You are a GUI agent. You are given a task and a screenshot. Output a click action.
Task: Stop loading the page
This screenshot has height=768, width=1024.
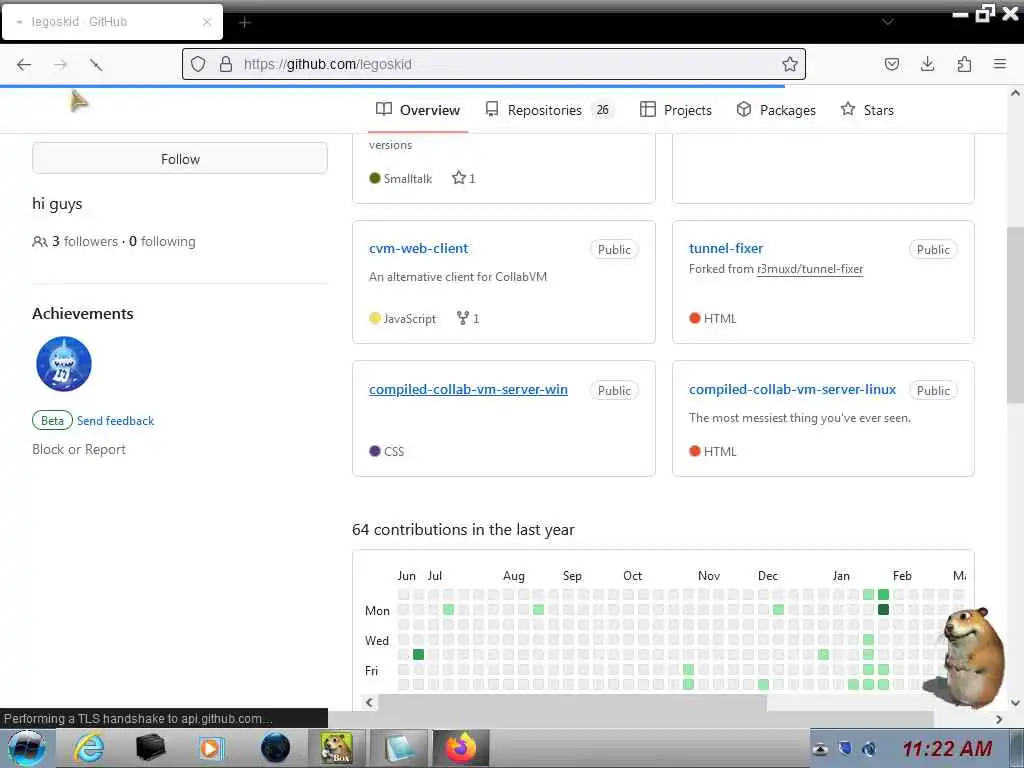tap(96, 64)
